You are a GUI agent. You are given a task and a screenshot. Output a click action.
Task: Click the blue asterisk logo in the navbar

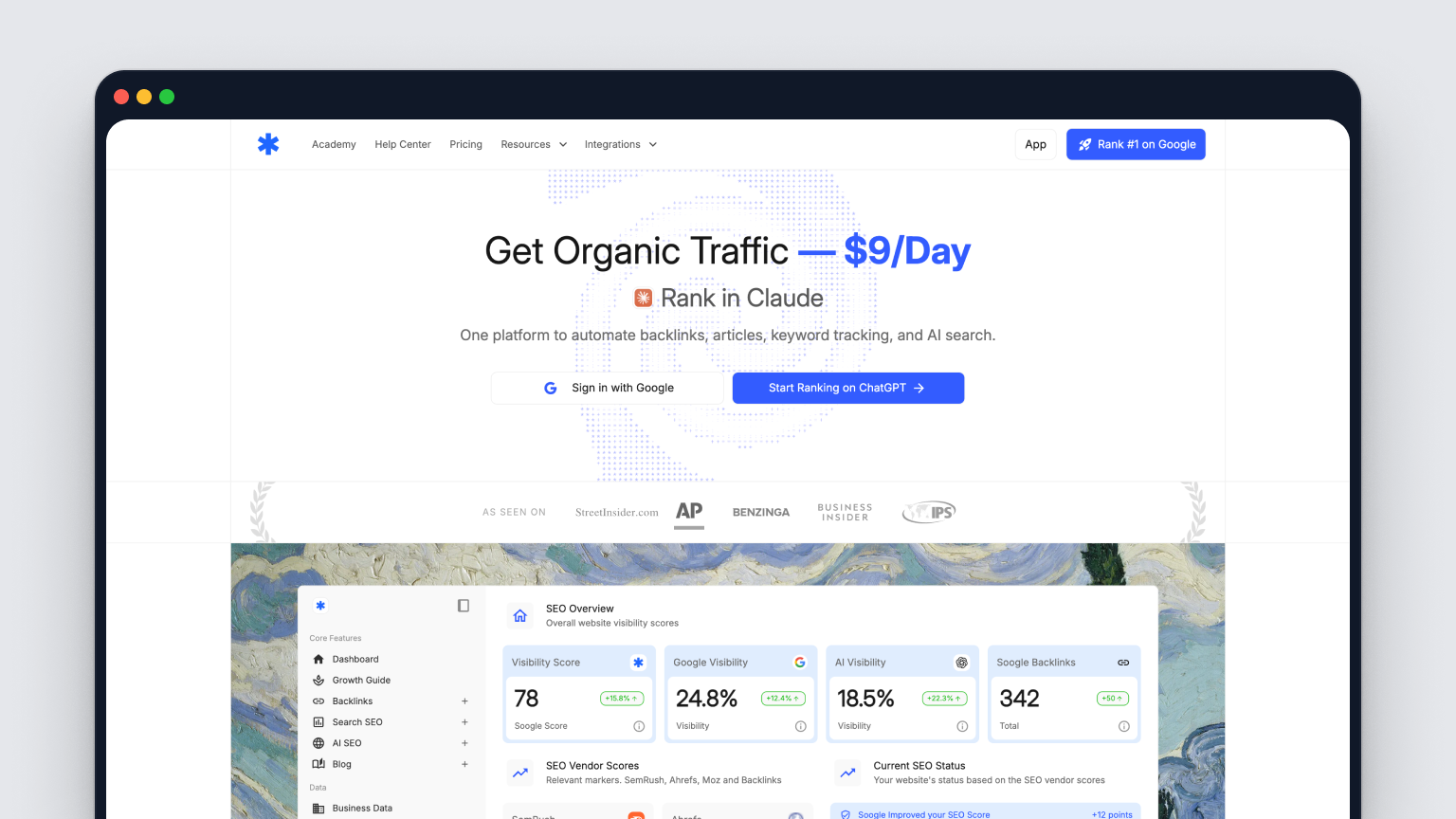coord(268,144)
